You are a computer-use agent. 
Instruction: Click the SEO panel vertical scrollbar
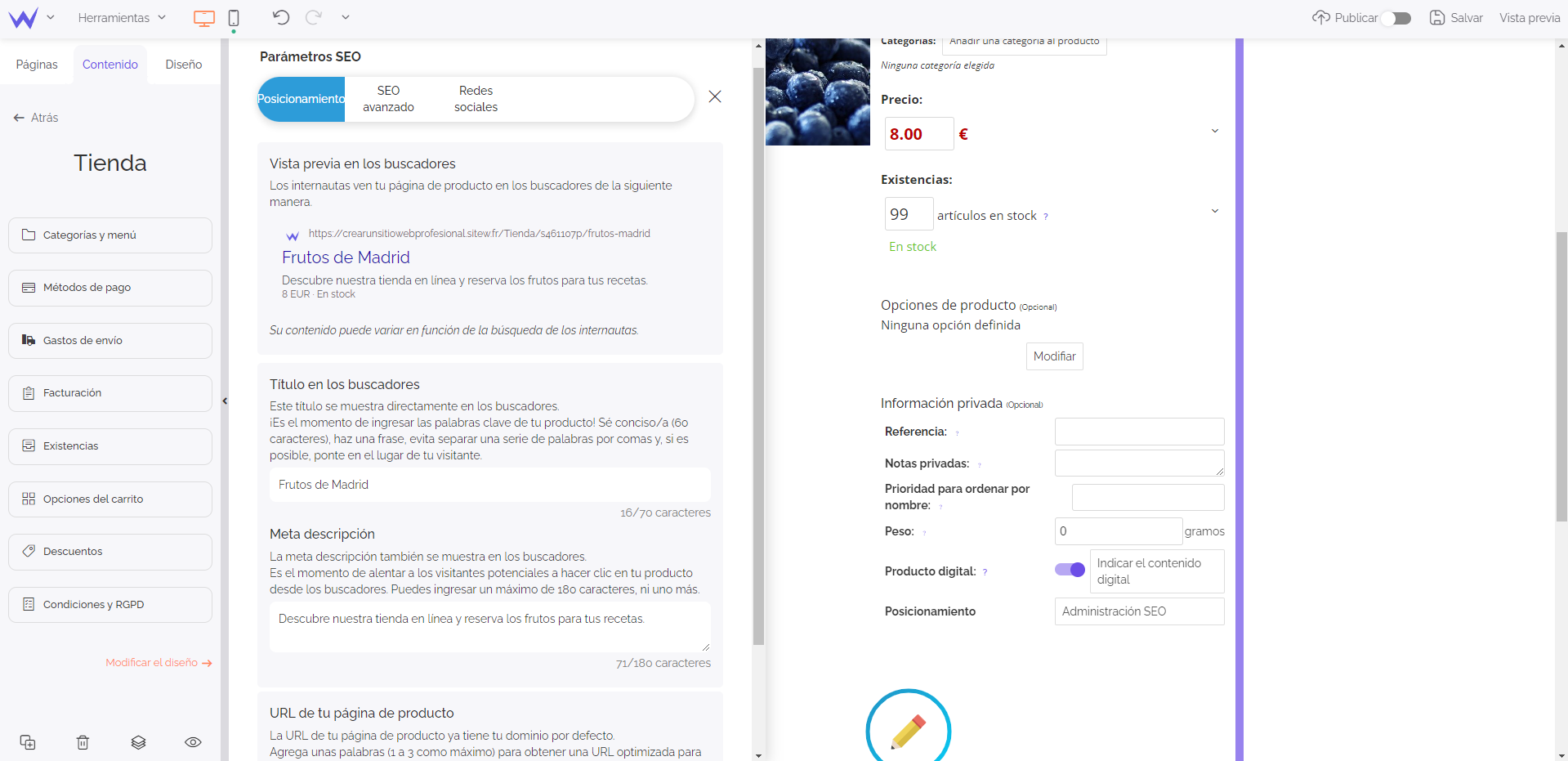[x=758, y=356]
